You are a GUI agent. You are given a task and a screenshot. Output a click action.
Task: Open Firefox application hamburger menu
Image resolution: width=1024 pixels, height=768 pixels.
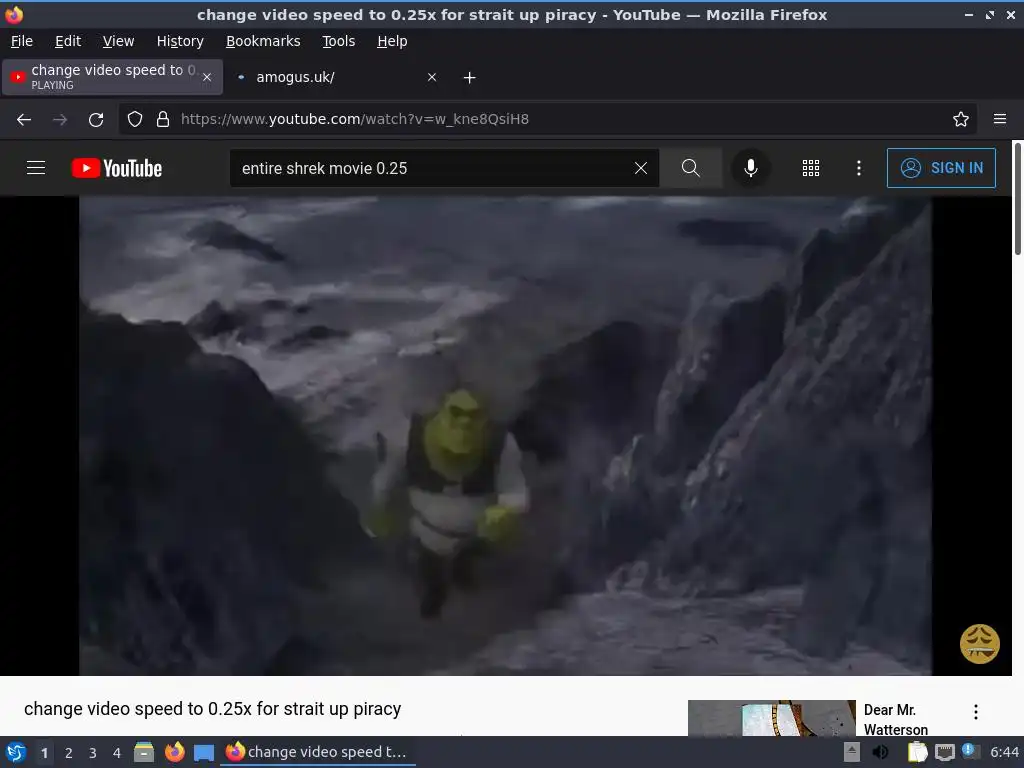[1000, 119]
